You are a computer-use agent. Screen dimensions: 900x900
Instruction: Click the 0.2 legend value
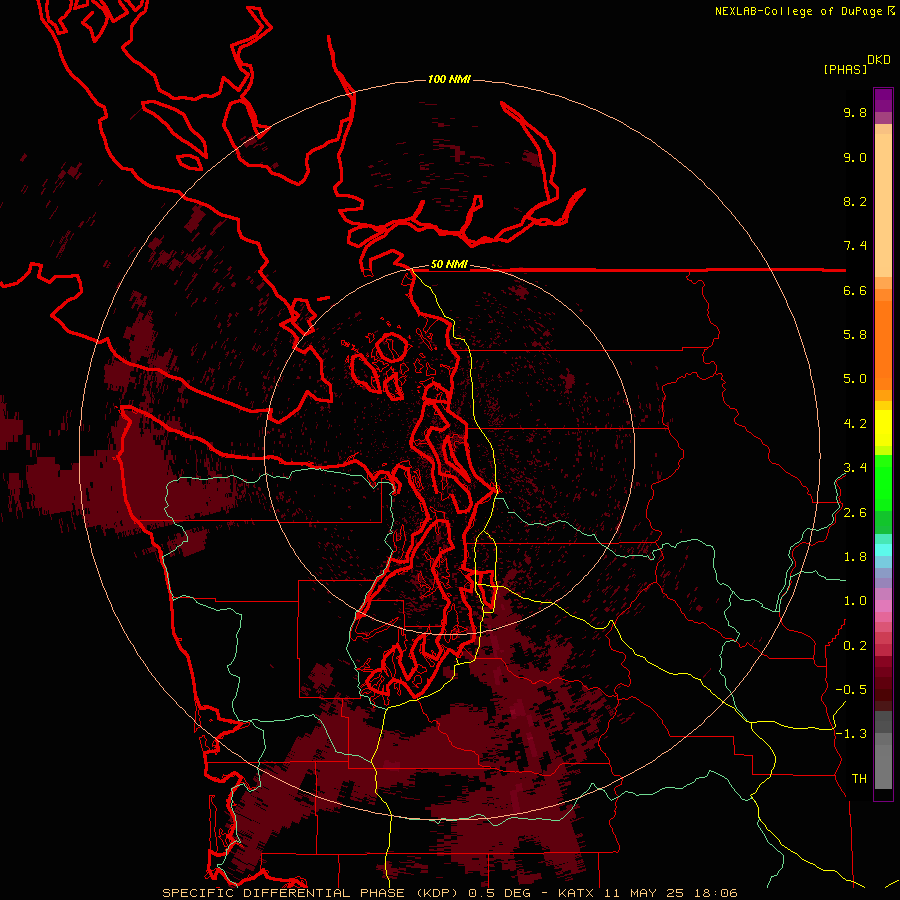855,646
